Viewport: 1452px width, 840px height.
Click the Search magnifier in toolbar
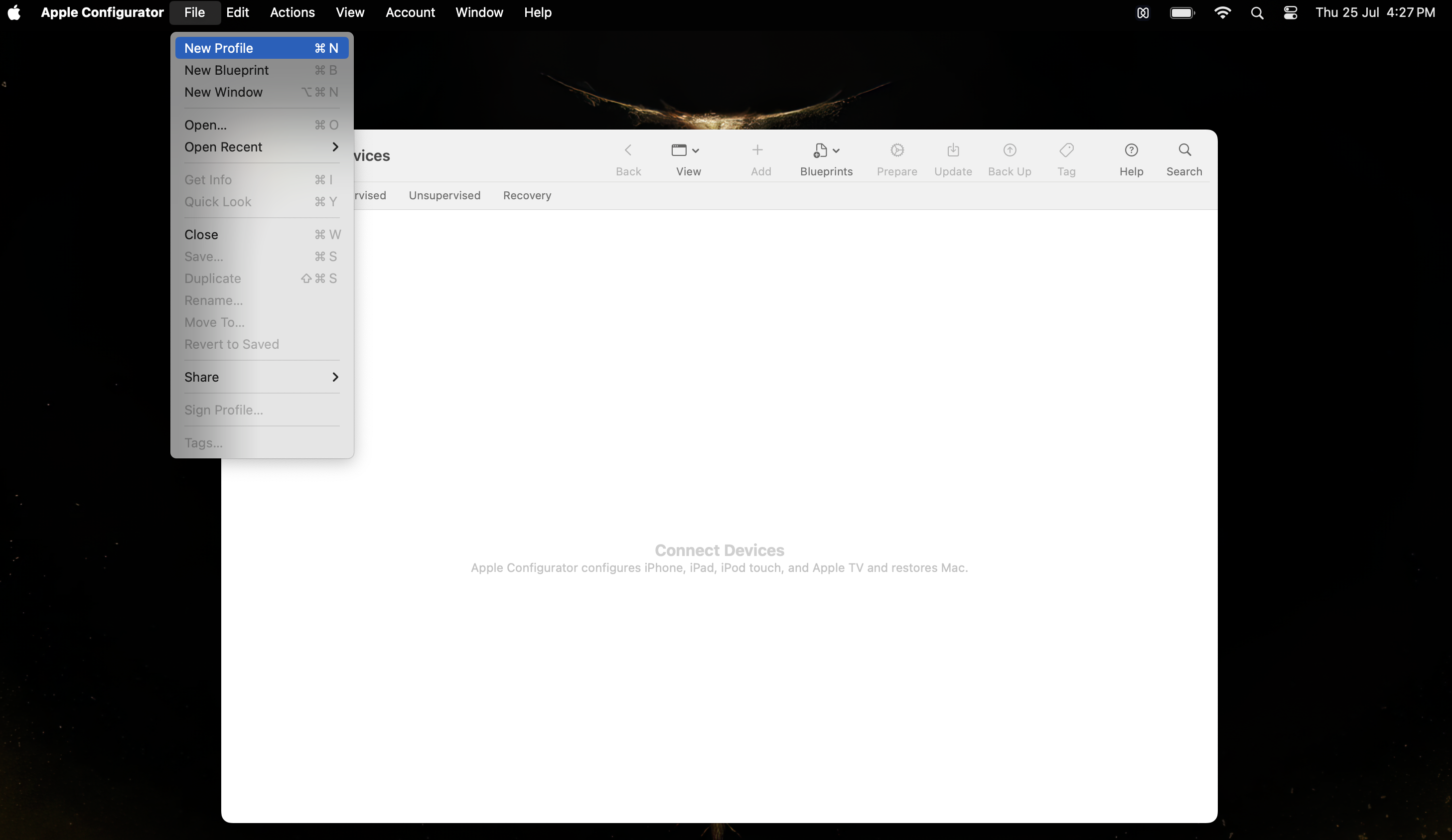click(1184, 150)
